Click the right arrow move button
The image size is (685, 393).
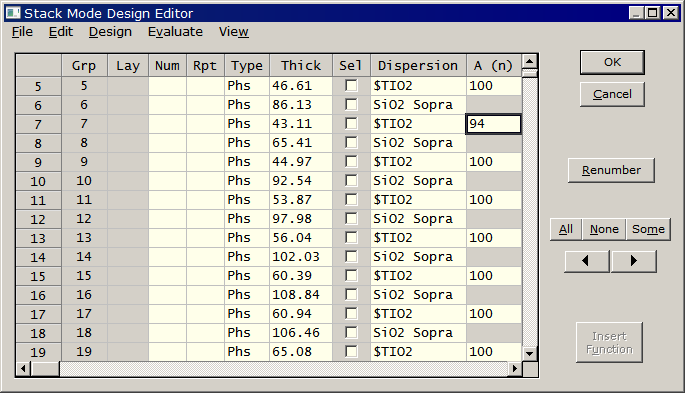click(x=633, y=261)
